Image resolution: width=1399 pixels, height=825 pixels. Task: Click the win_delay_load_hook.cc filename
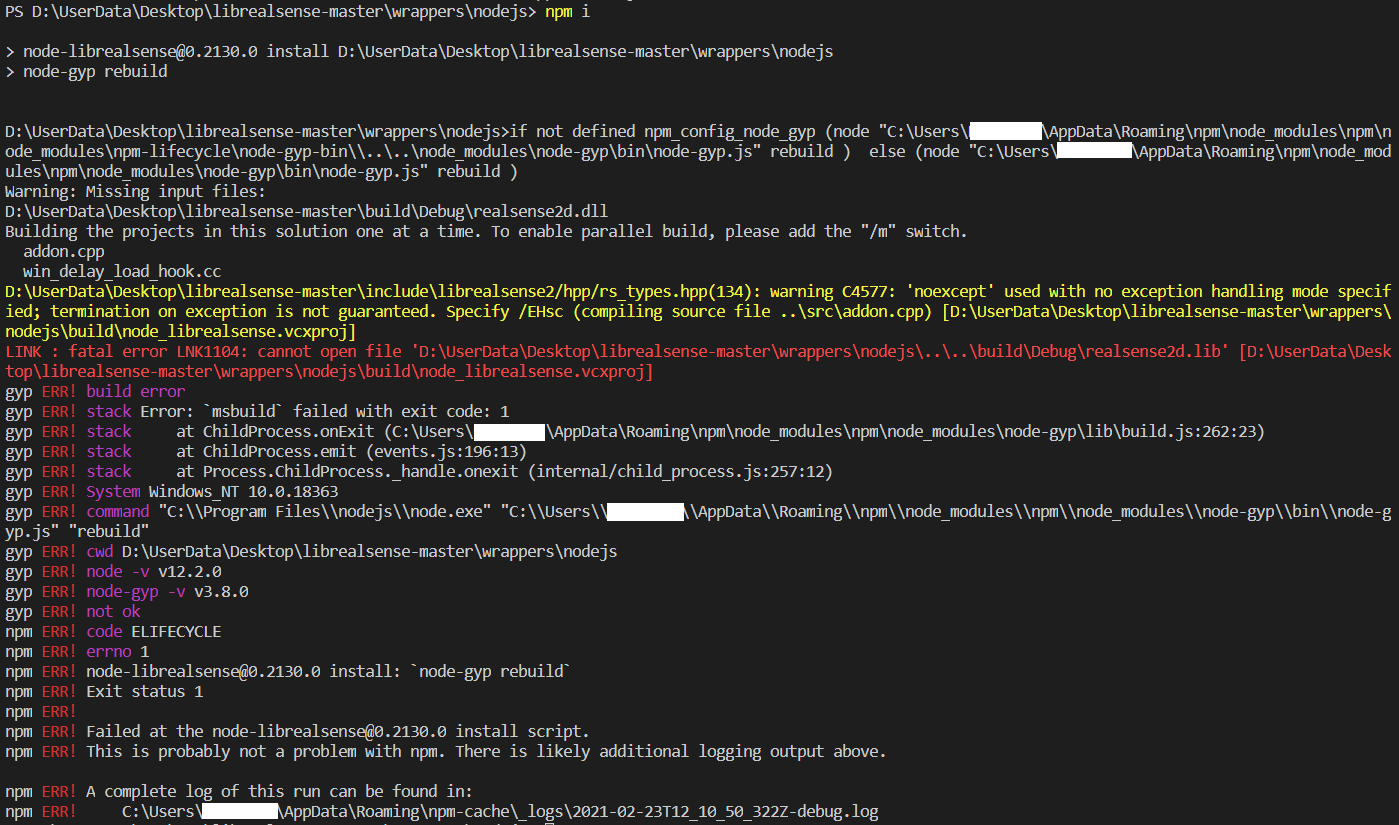pyautogui.click(x=121, y=271)
